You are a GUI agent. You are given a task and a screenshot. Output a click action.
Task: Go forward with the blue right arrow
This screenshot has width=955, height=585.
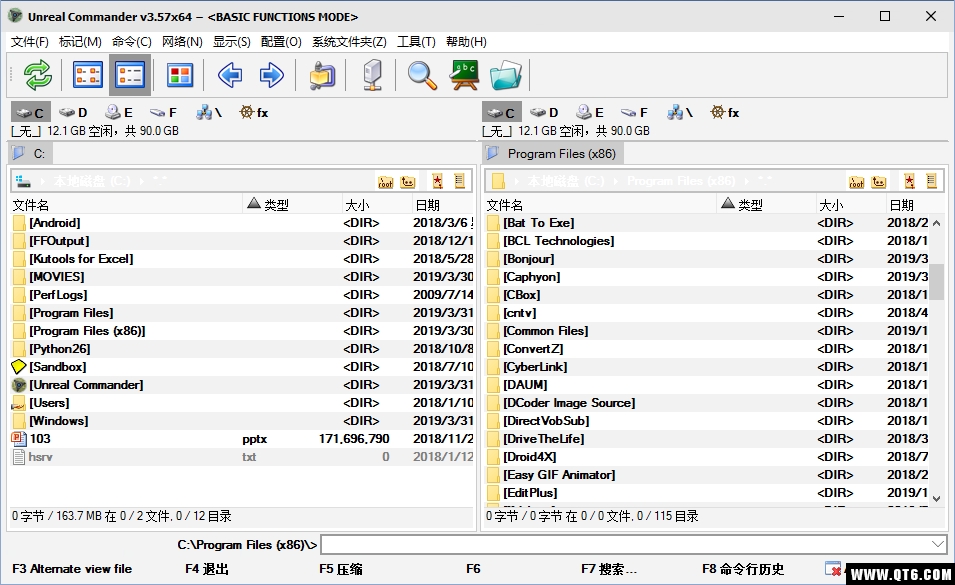(x=271, y=75)
